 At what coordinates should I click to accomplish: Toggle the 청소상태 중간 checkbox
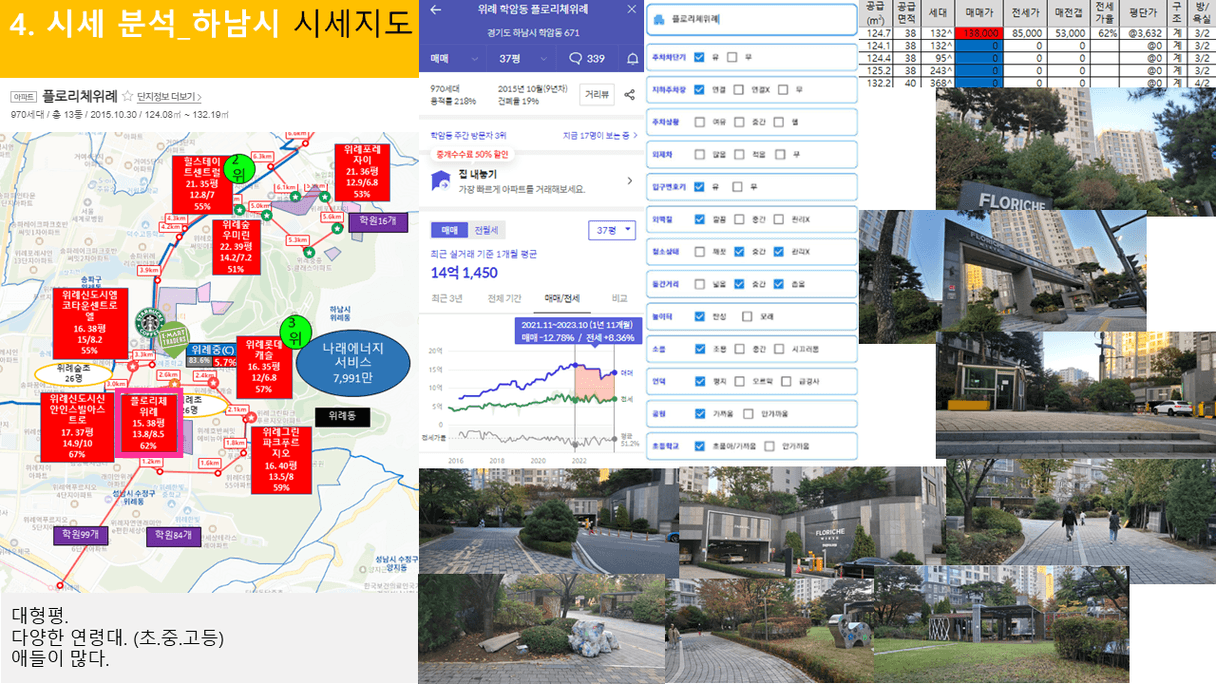click(x=739, y=251)
